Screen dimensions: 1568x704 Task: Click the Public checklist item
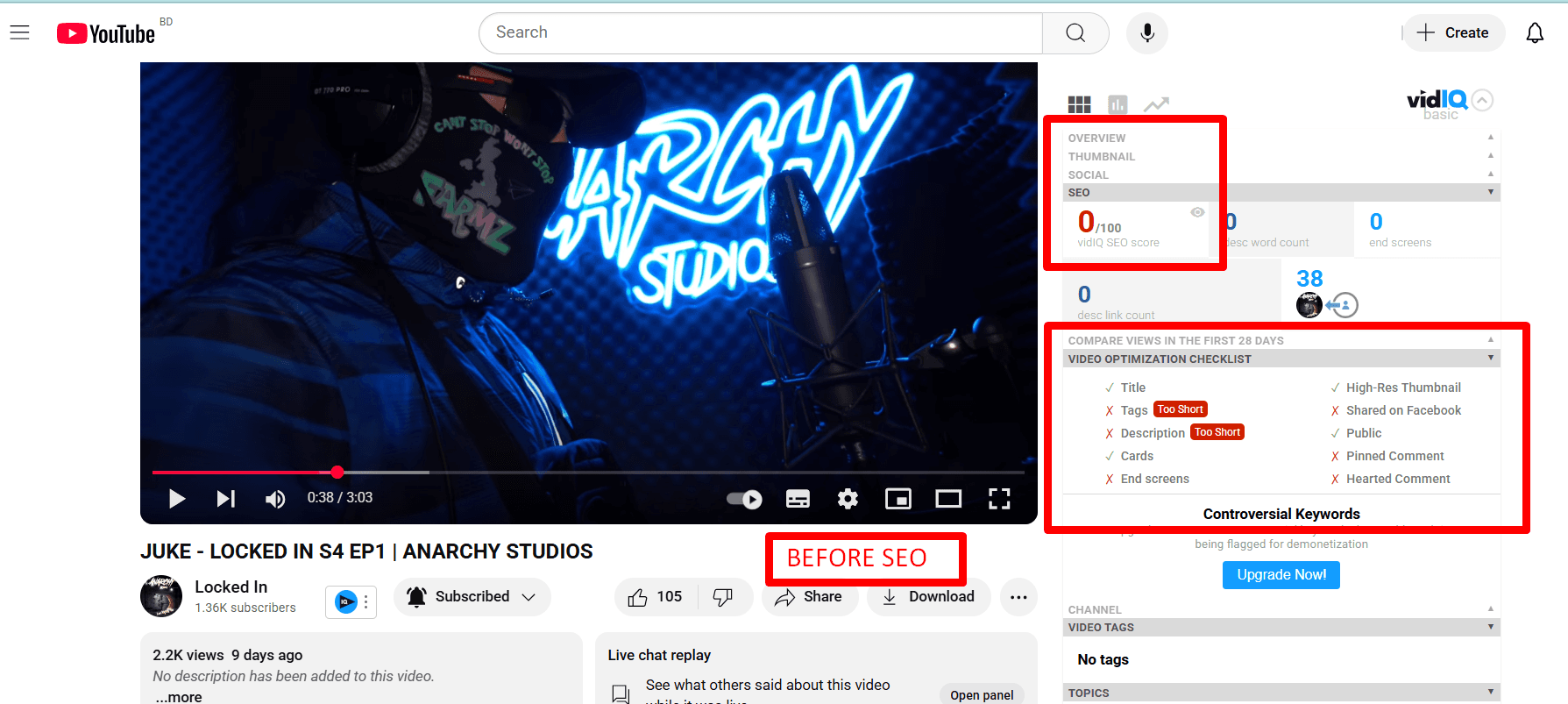1364,433
